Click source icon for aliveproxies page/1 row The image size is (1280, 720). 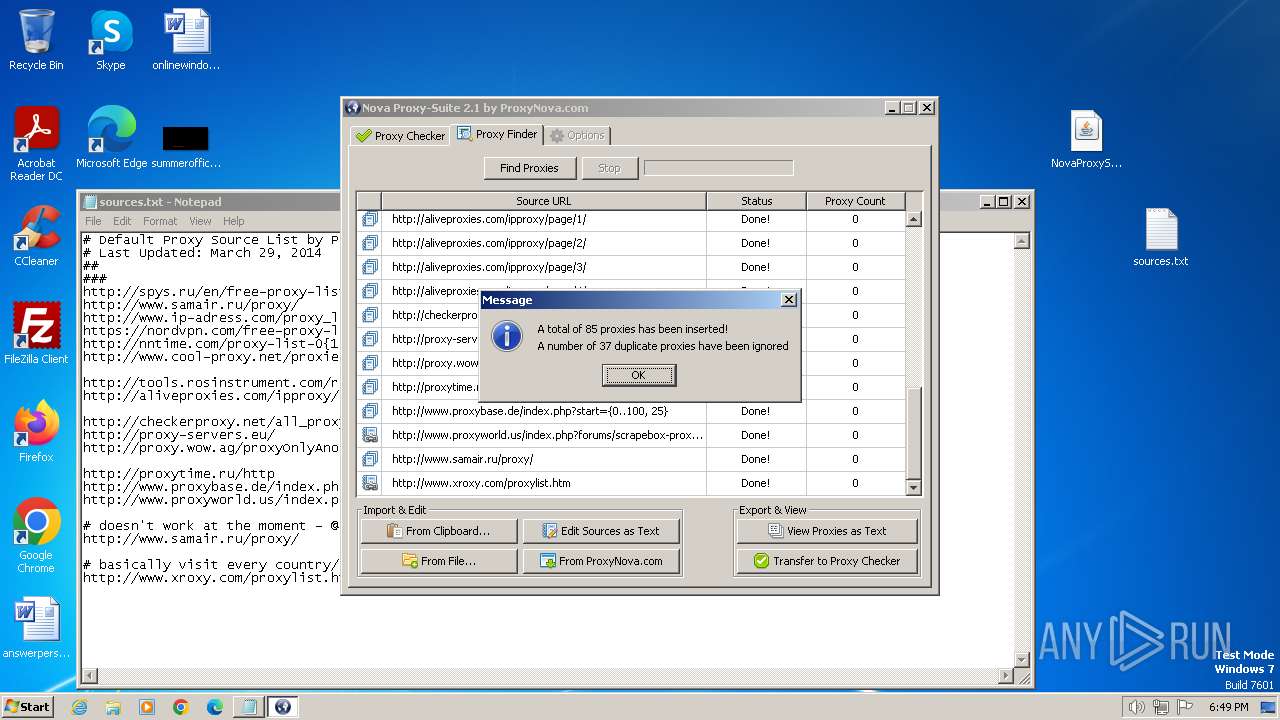coord(370,219)
